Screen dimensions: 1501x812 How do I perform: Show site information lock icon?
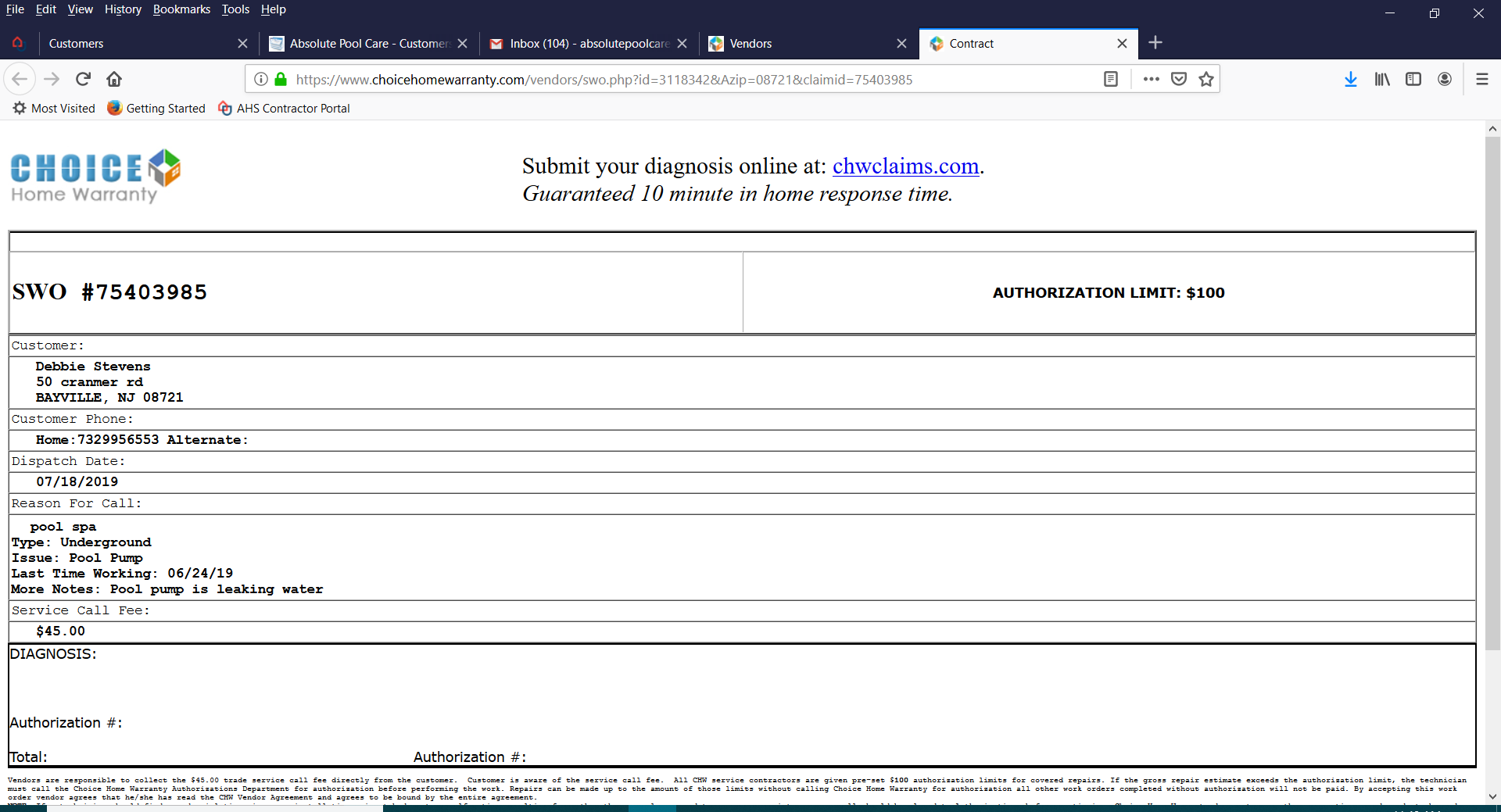point(281,79)
